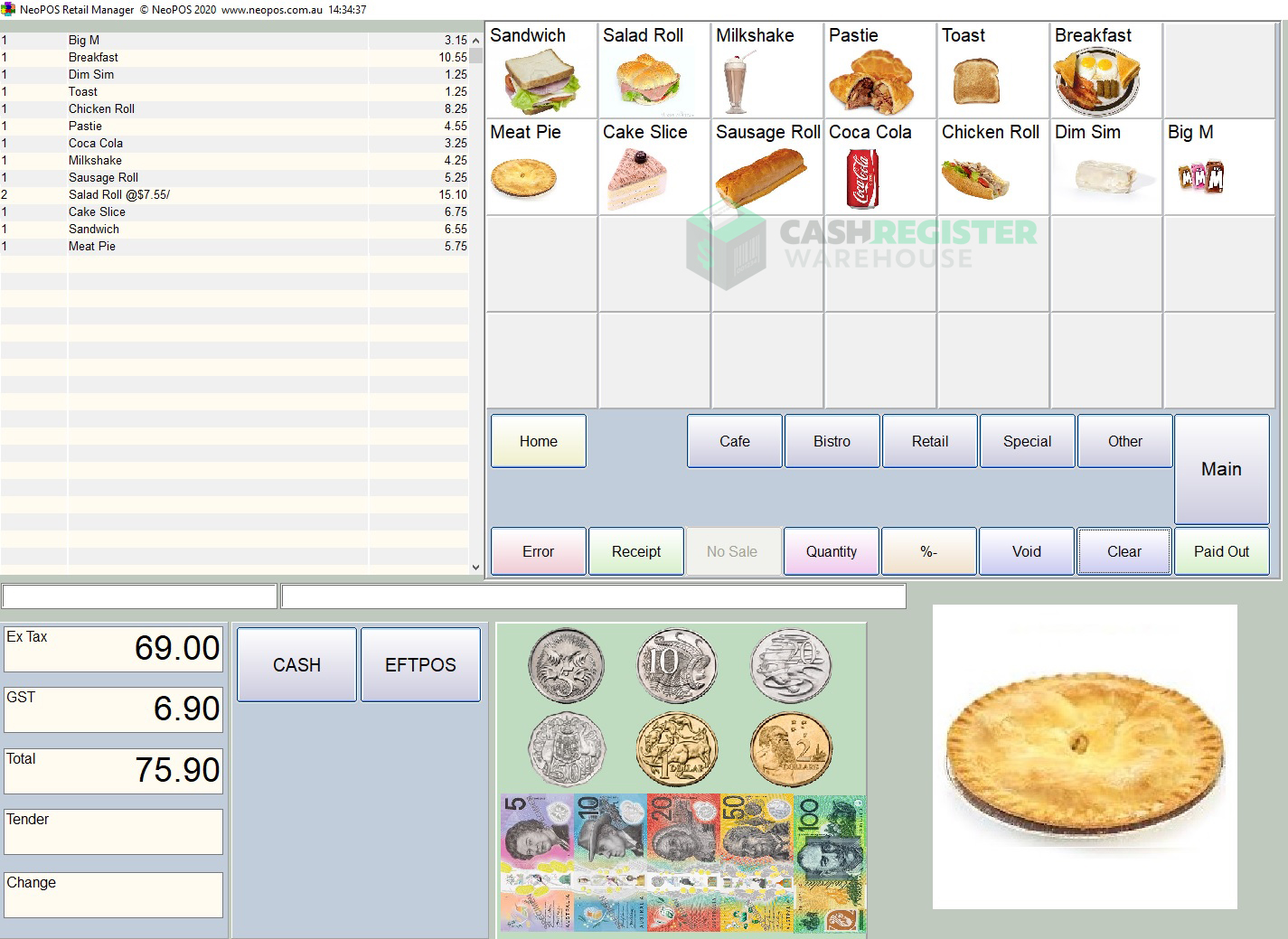Ring up a Milkshake
This screenshot has height=939, width=1288.
pyautogui.click(x=766, y=70)
